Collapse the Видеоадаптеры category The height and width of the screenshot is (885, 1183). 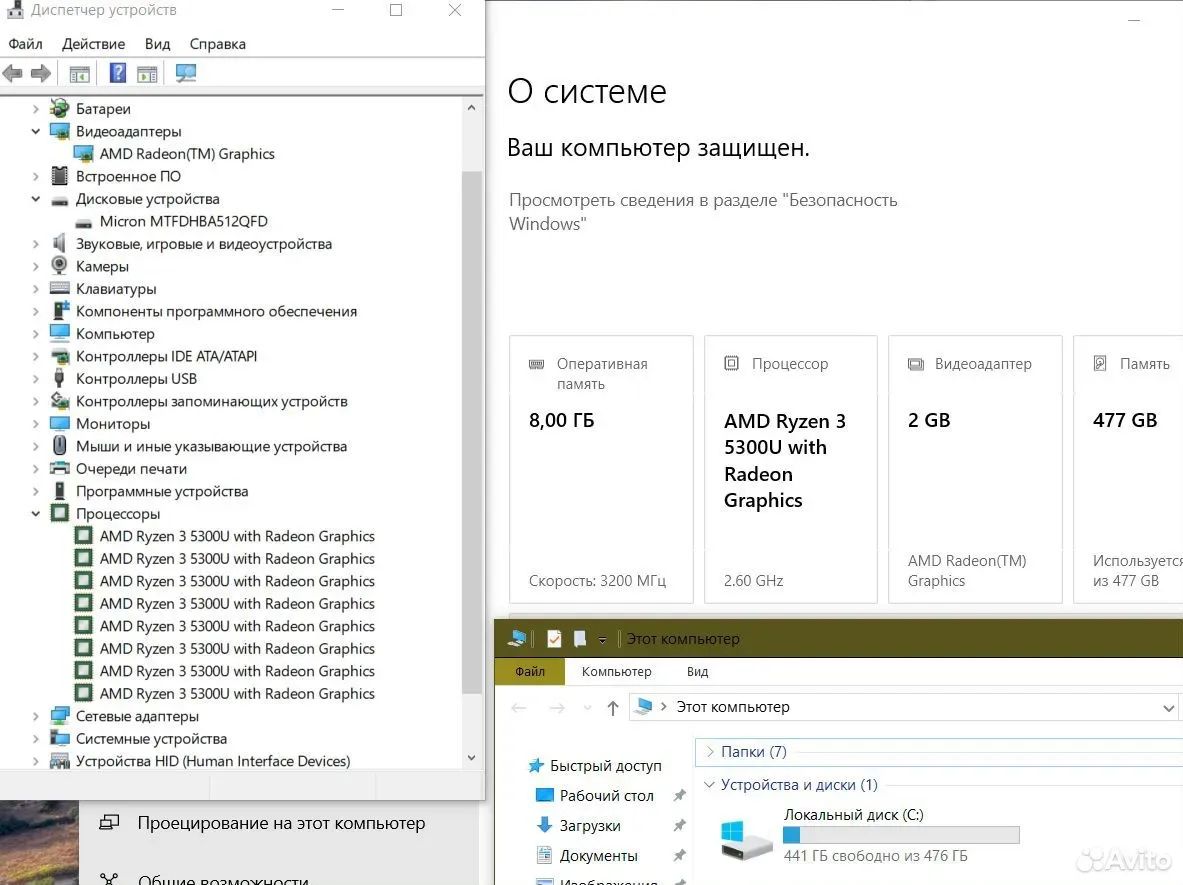pos(35,131)
